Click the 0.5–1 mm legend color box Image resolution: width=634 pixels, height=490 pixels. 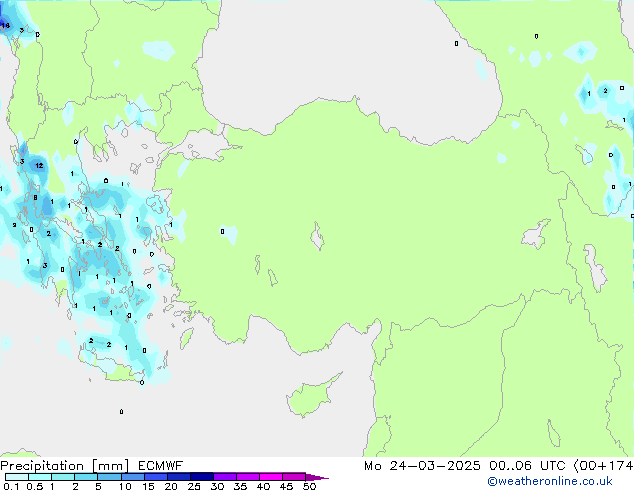pos(40,477)
